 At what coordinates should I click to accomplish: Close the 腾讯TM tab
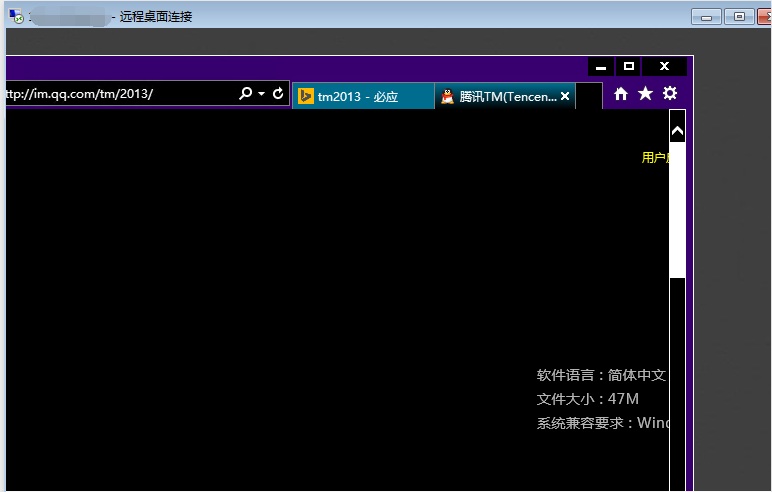pyautogui.click(x=565, y=97)
